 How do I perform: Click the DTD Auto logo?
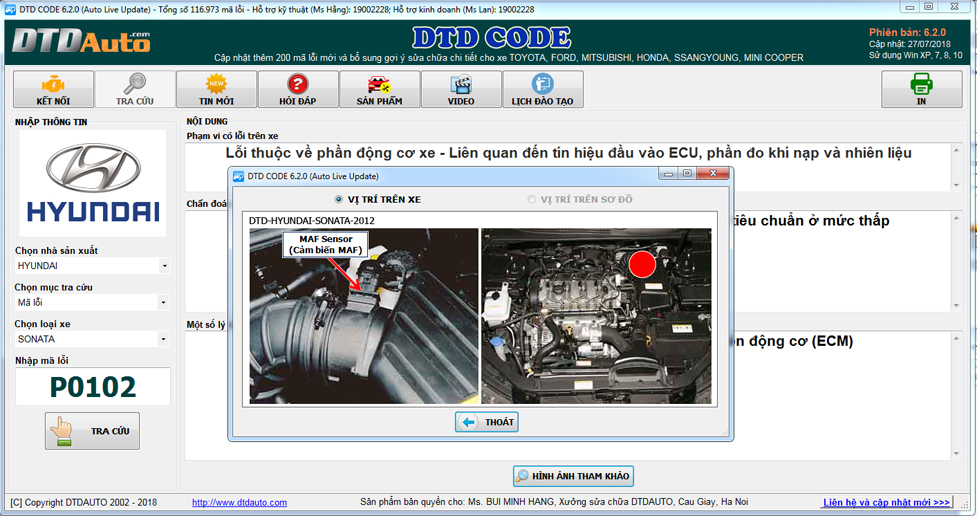tap(82, 42)
